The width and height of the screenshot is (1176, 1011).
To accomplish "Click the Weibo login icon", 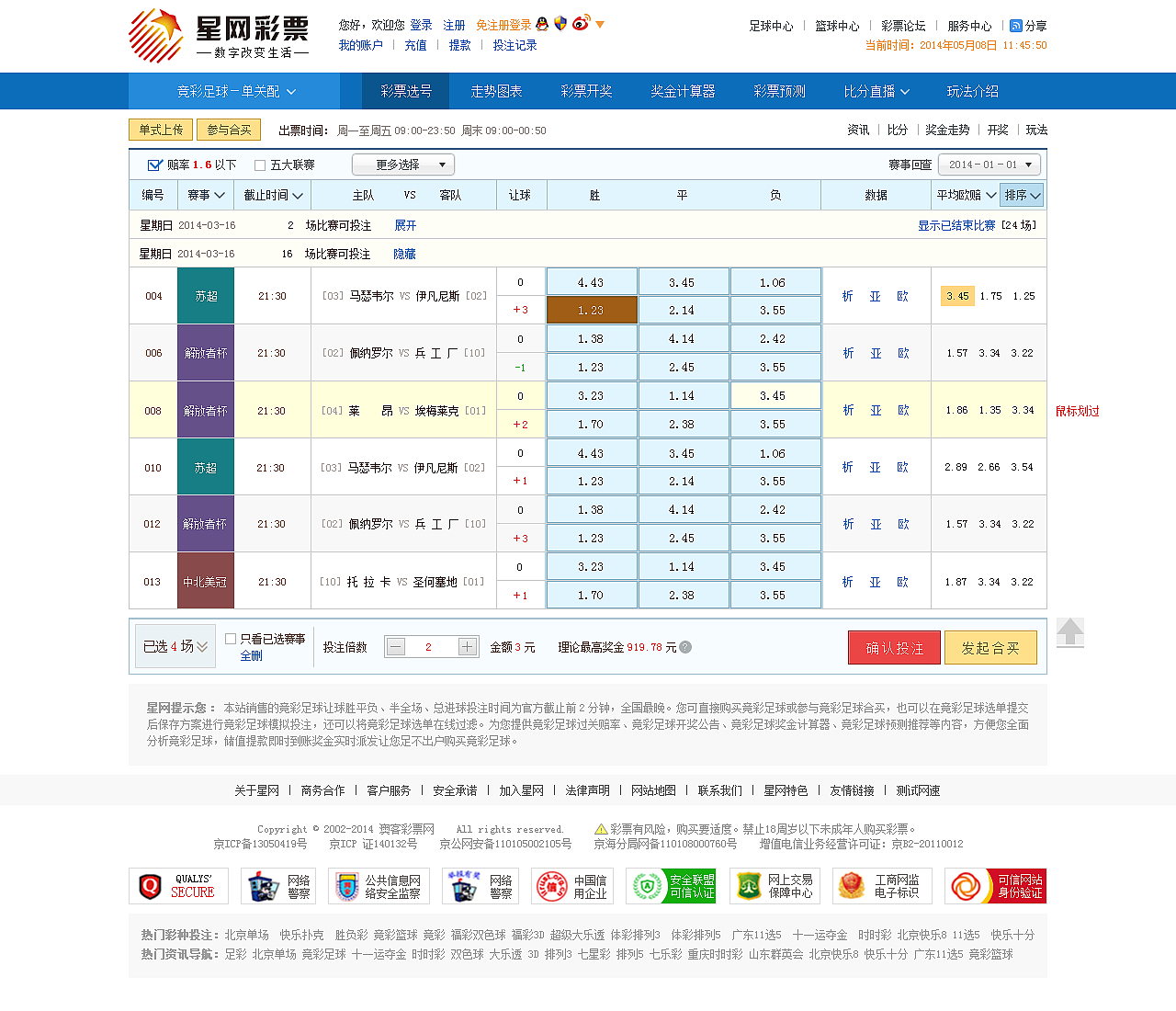I will [x=580, y=24].
